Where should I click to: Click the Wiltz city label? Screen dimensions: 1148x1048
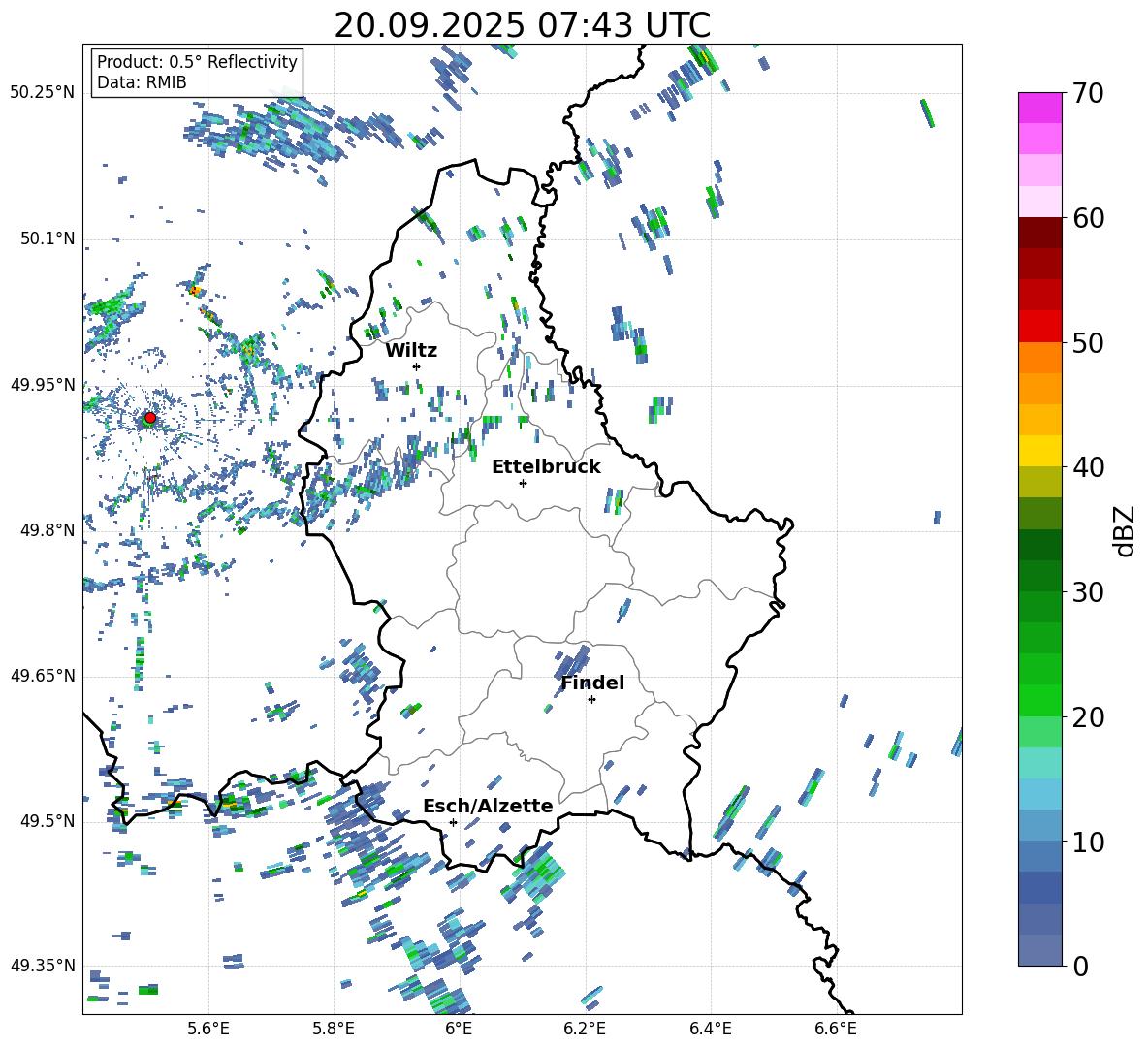pyautogui.click(x=411, y=351)
